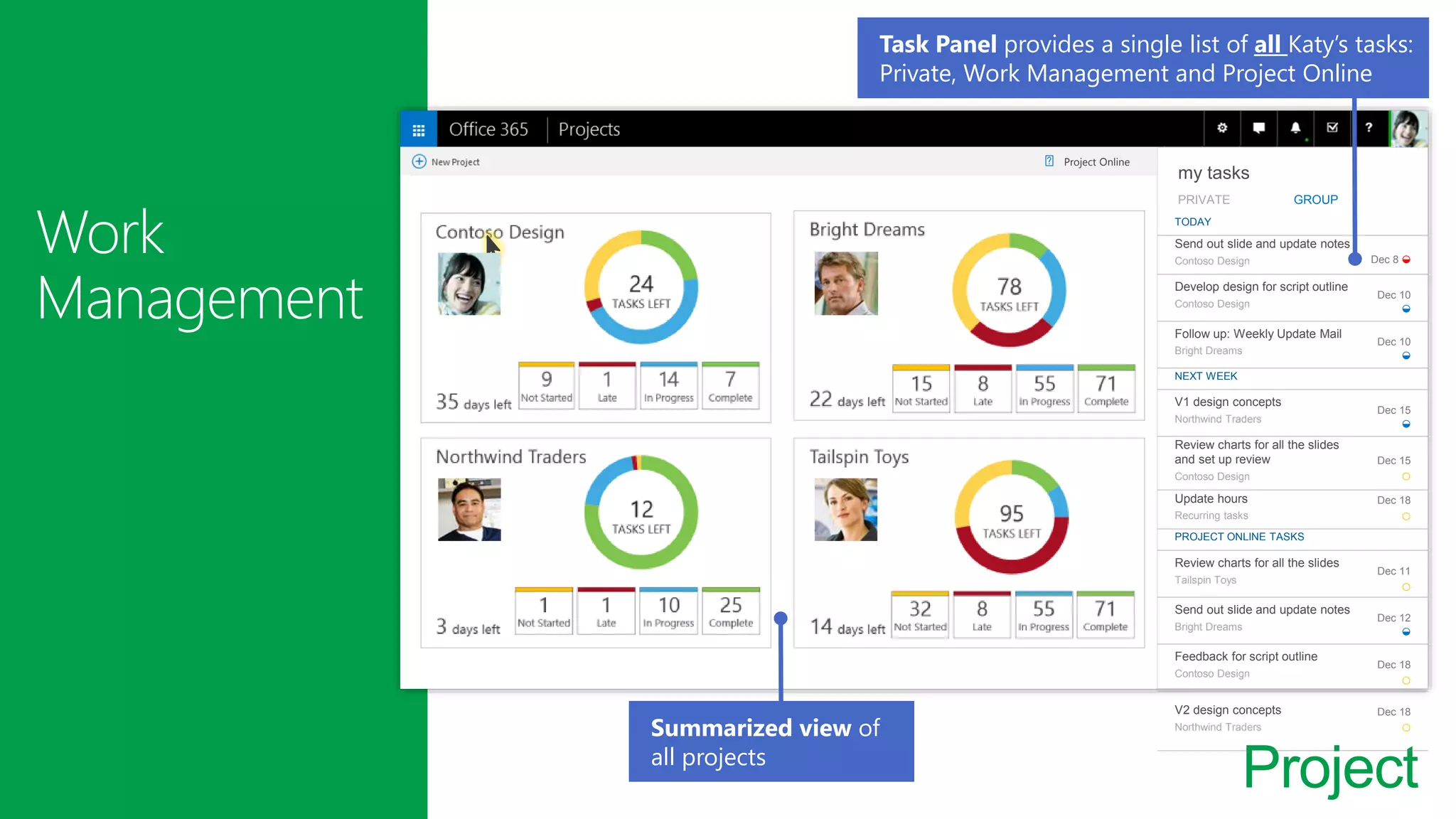Open the settings gear in top bar
1456x819 pixels.
click(x=1222, y=128)
